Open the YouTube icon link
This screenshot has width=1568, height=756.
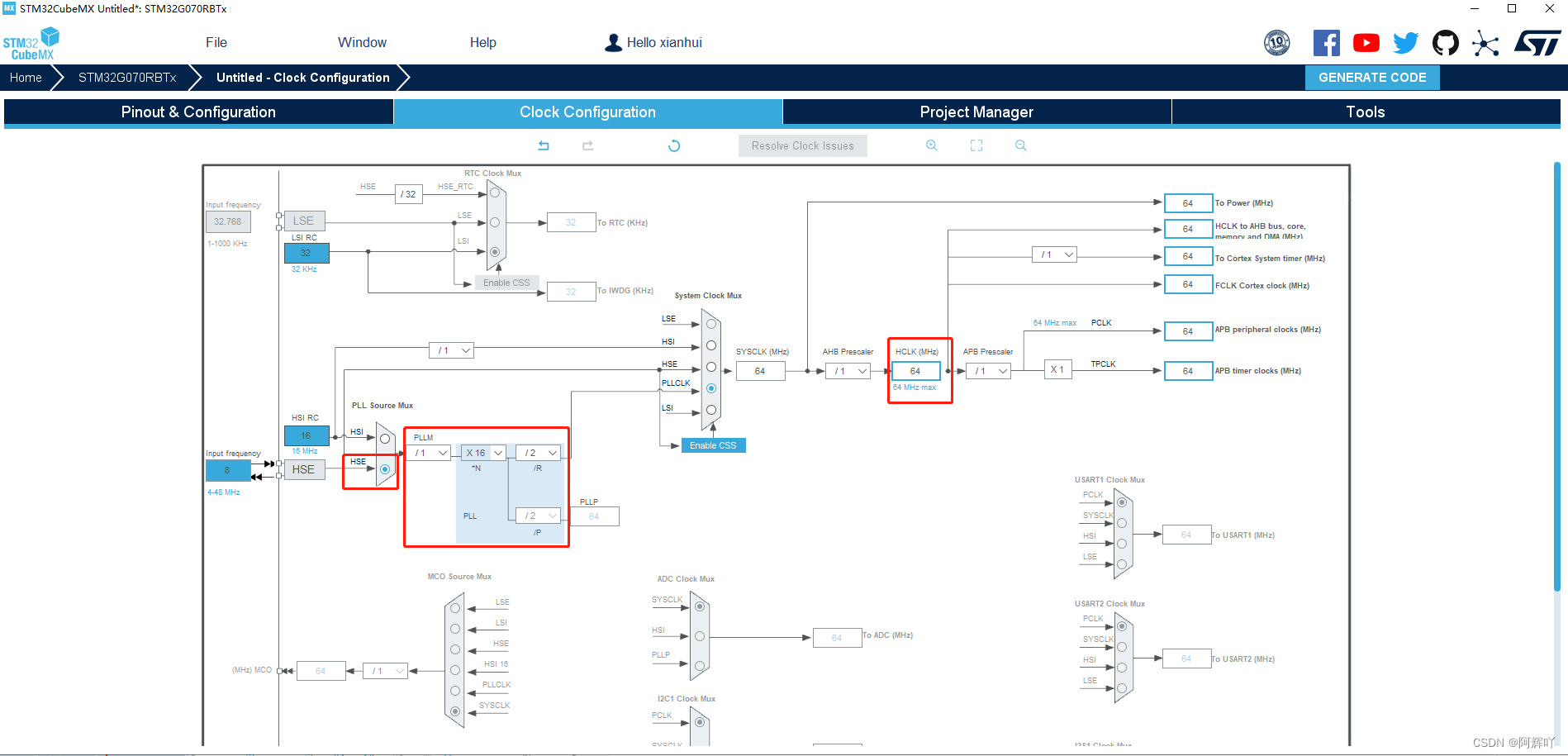click(x=1366, y=43)
